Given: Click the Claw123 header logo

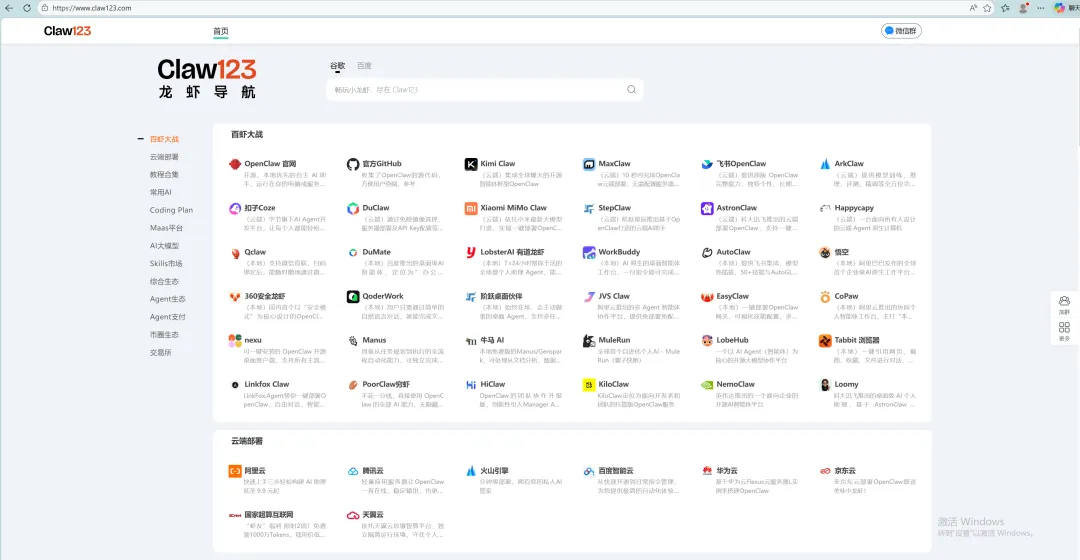Looking at the screenshot, I should click(67, 31).
